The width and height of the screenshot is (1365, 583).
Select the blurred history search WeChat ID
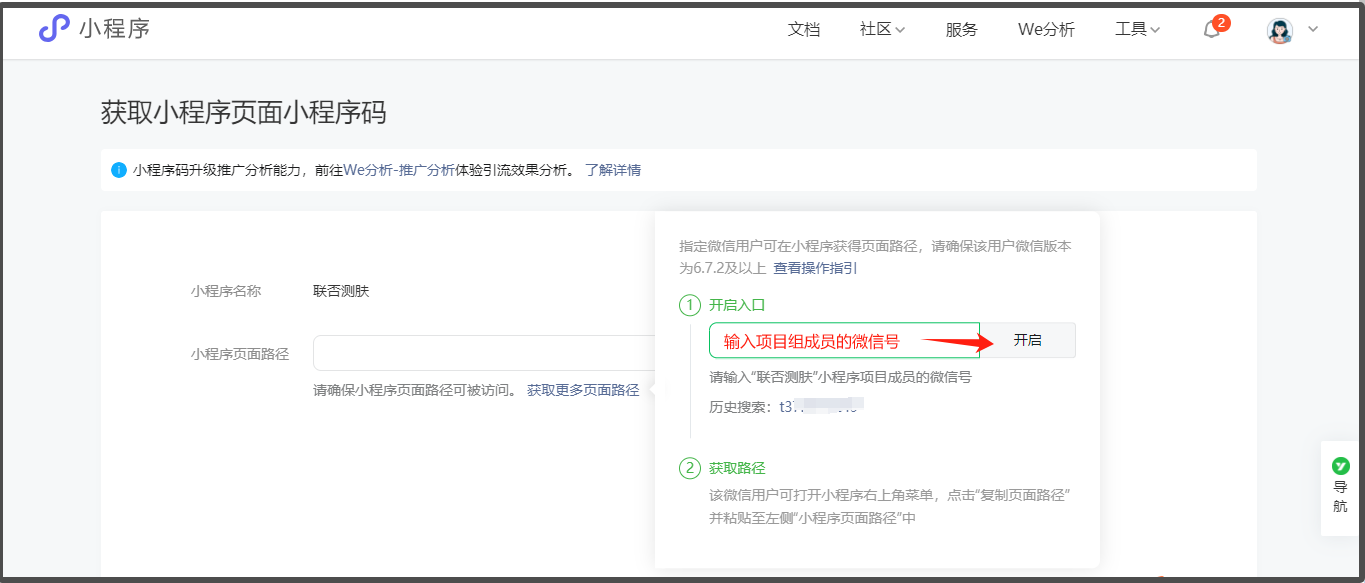click(x=819, y=406)
